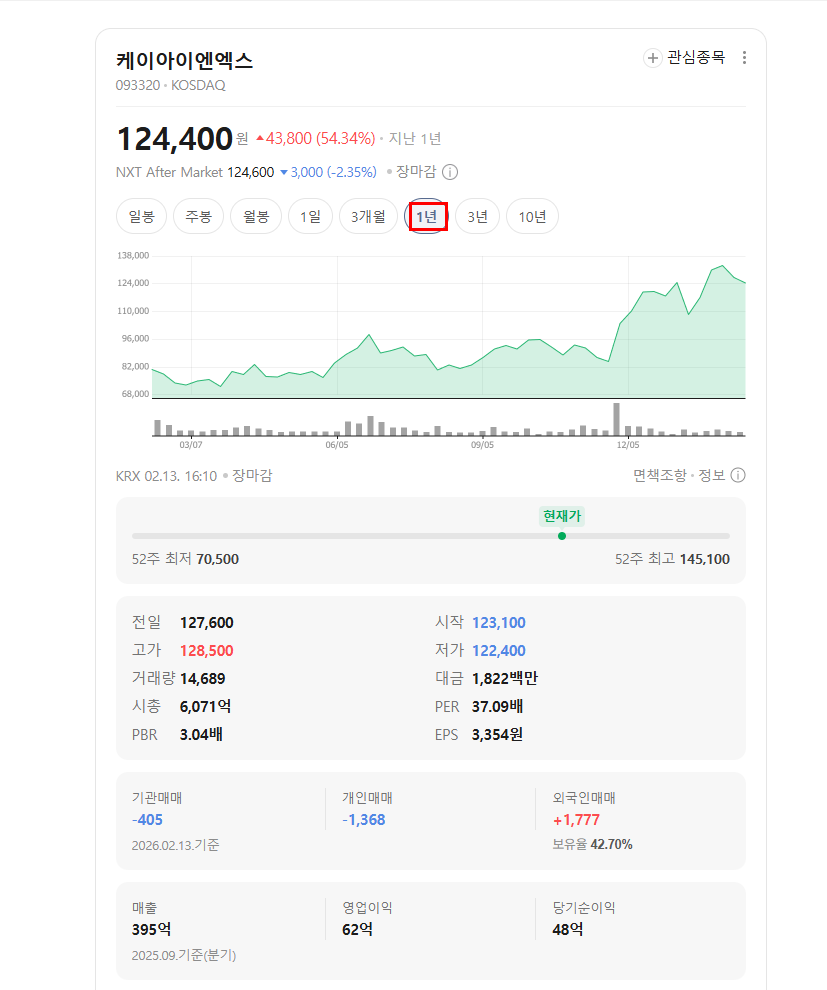Click the 영업이익 62억 figure
Viewport: 827px width, 990px height.
[357, 929]
